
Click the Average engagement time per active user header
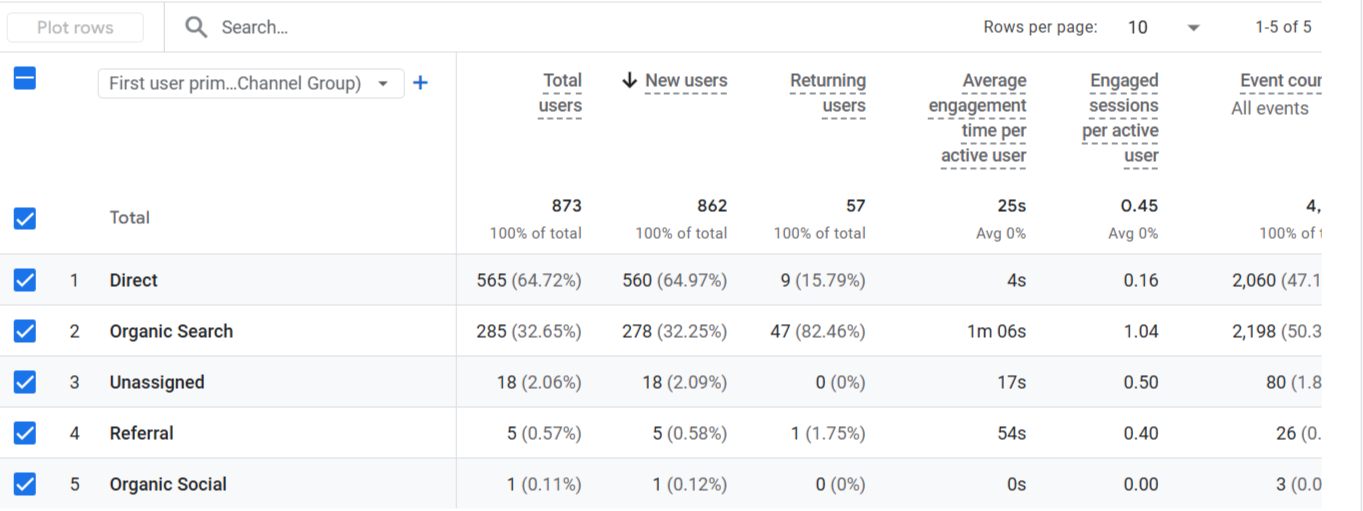click(x=977, y=118)
